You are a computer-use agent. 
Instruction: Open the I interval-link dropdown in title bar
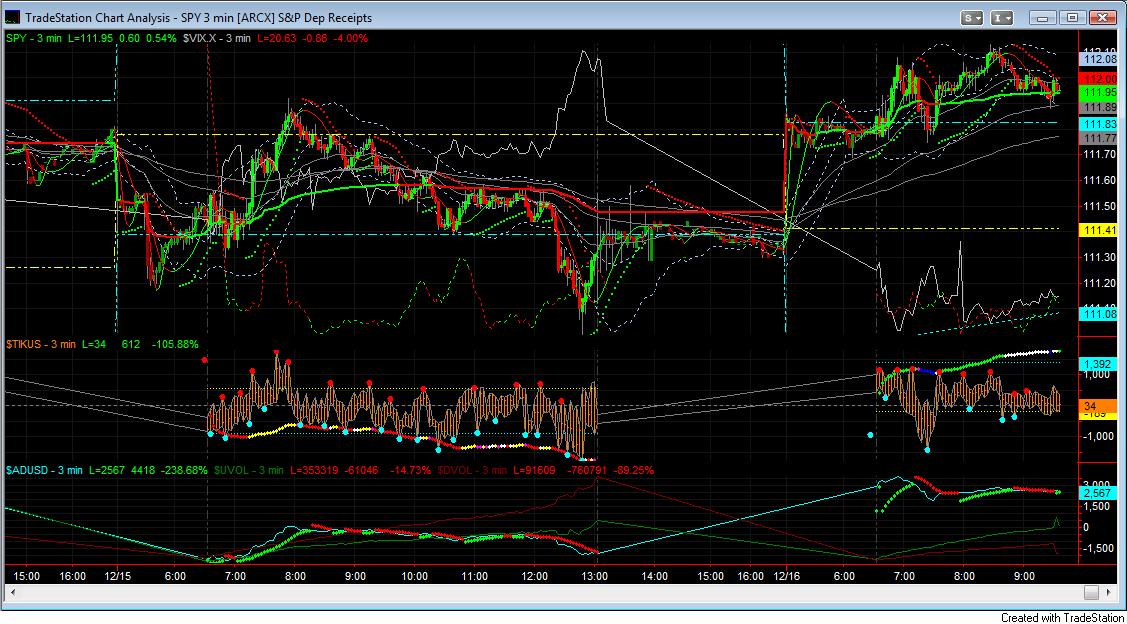[1003, 17]
